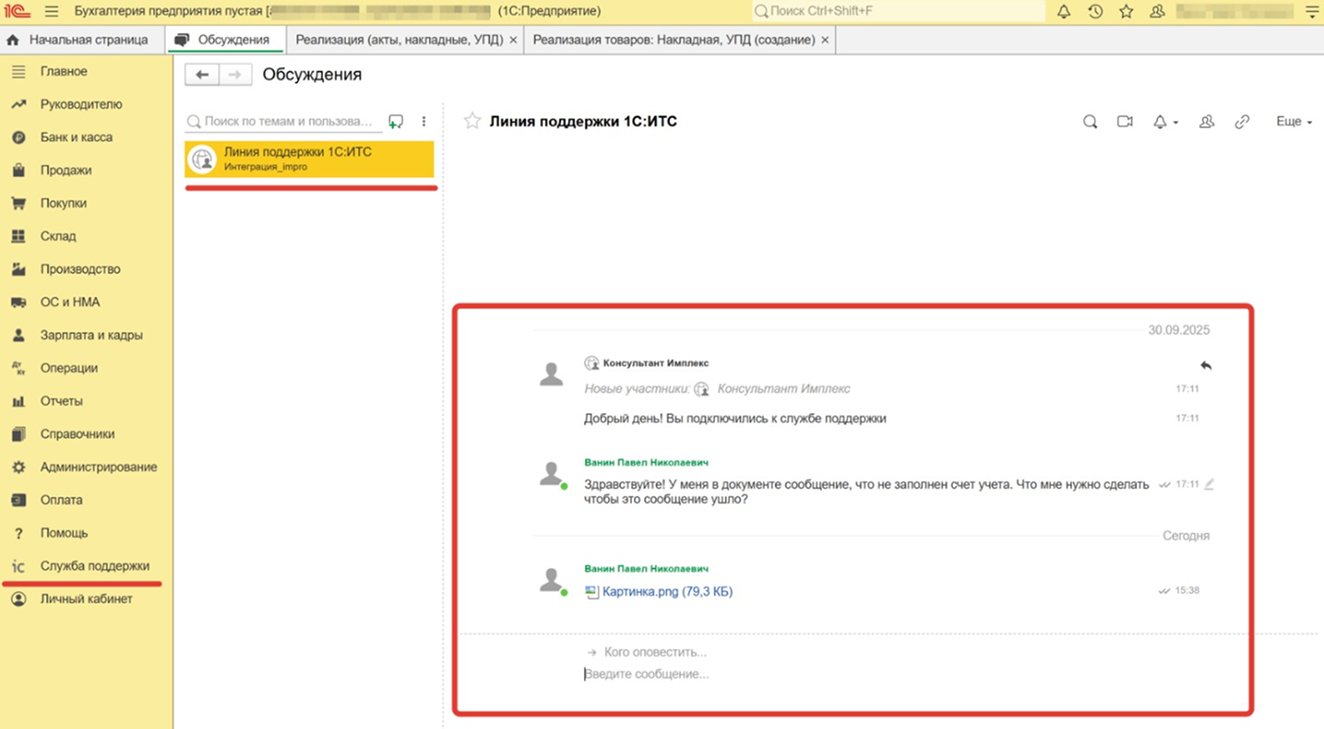Start a video call in the discussion

[x=1125, y=122]
